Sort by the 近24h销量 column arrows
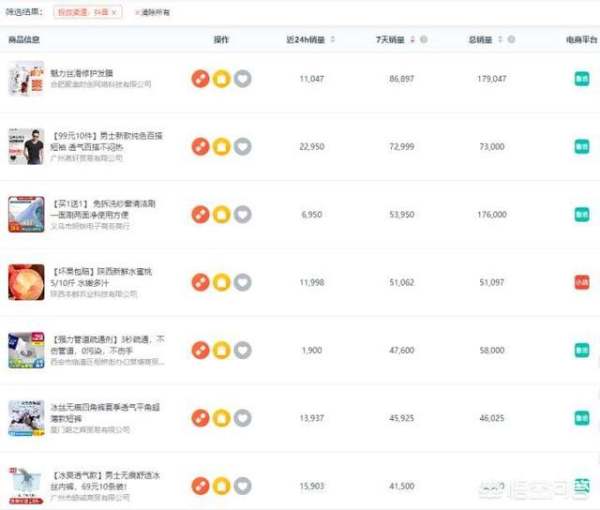The image size is (600, 510). pyautogui.click(x=333, y=40)
